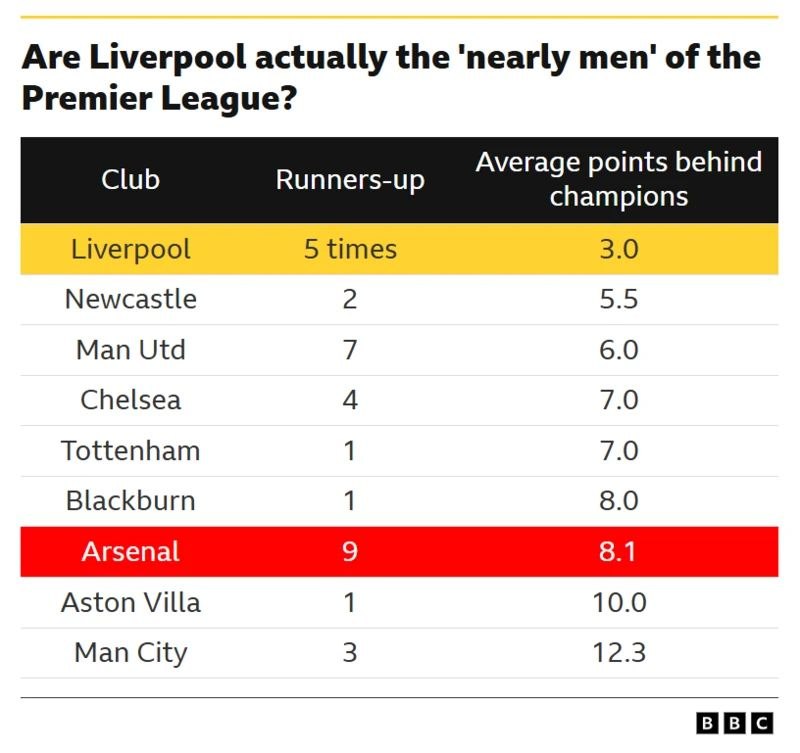Select the Newcastle row label
Viewport: 800px width, 753px height.
coord(130,299)
